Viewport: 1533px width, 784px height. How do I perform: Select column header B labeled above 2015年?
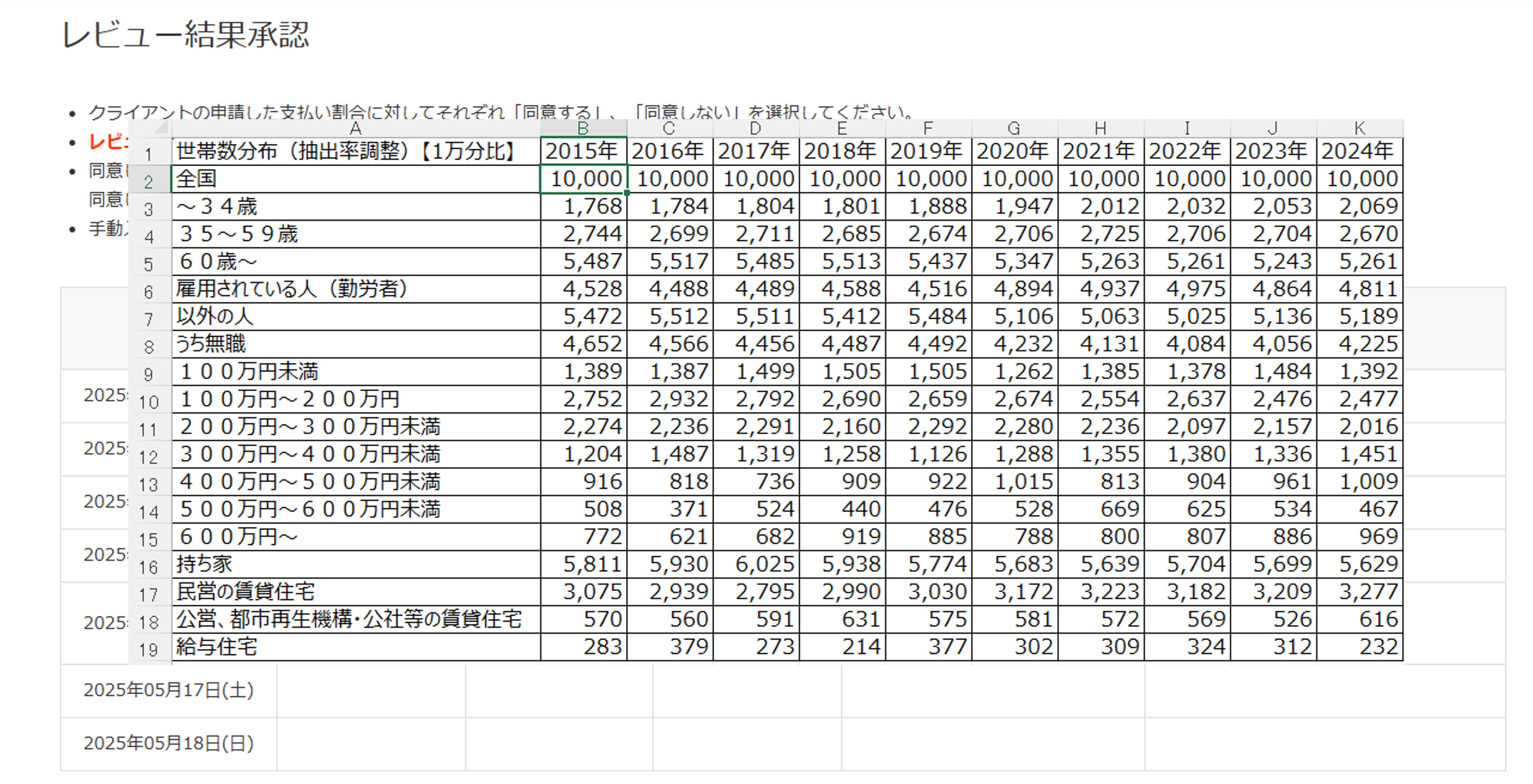click(582, 127)
